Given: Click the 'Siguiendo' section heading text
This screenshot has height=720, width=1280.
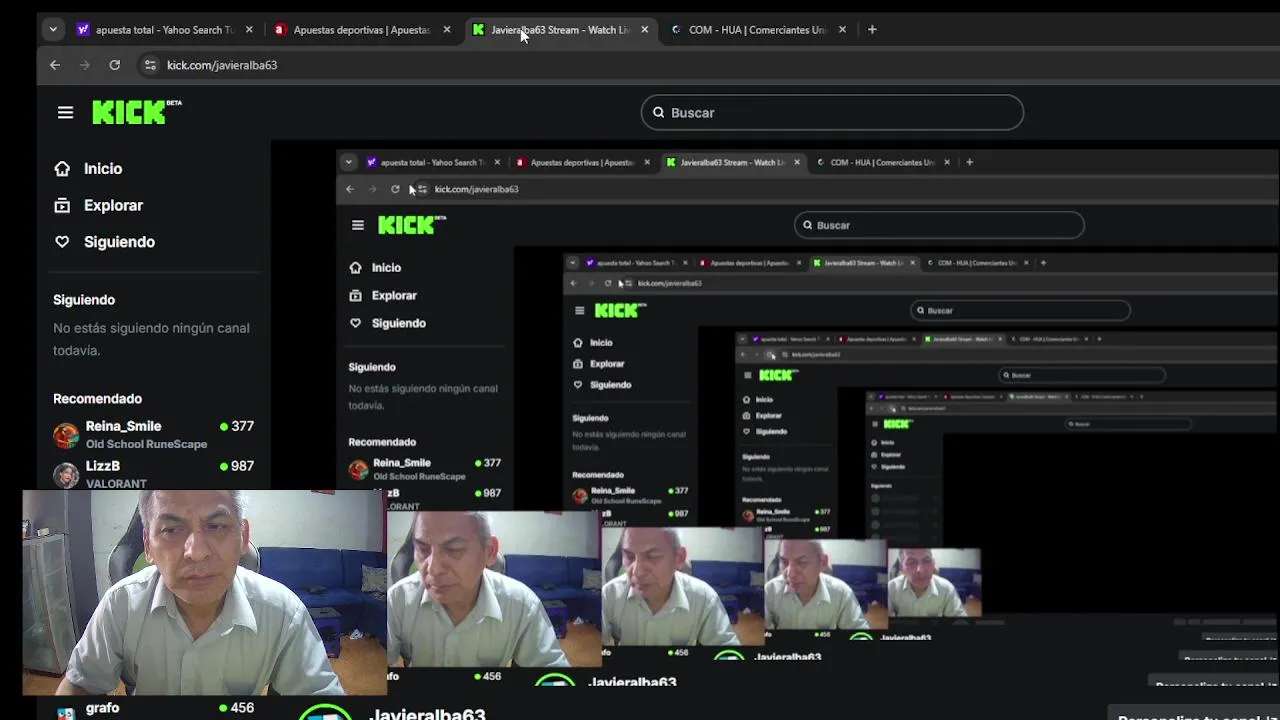Looking at the screenshot, I should tap(84, 300).
